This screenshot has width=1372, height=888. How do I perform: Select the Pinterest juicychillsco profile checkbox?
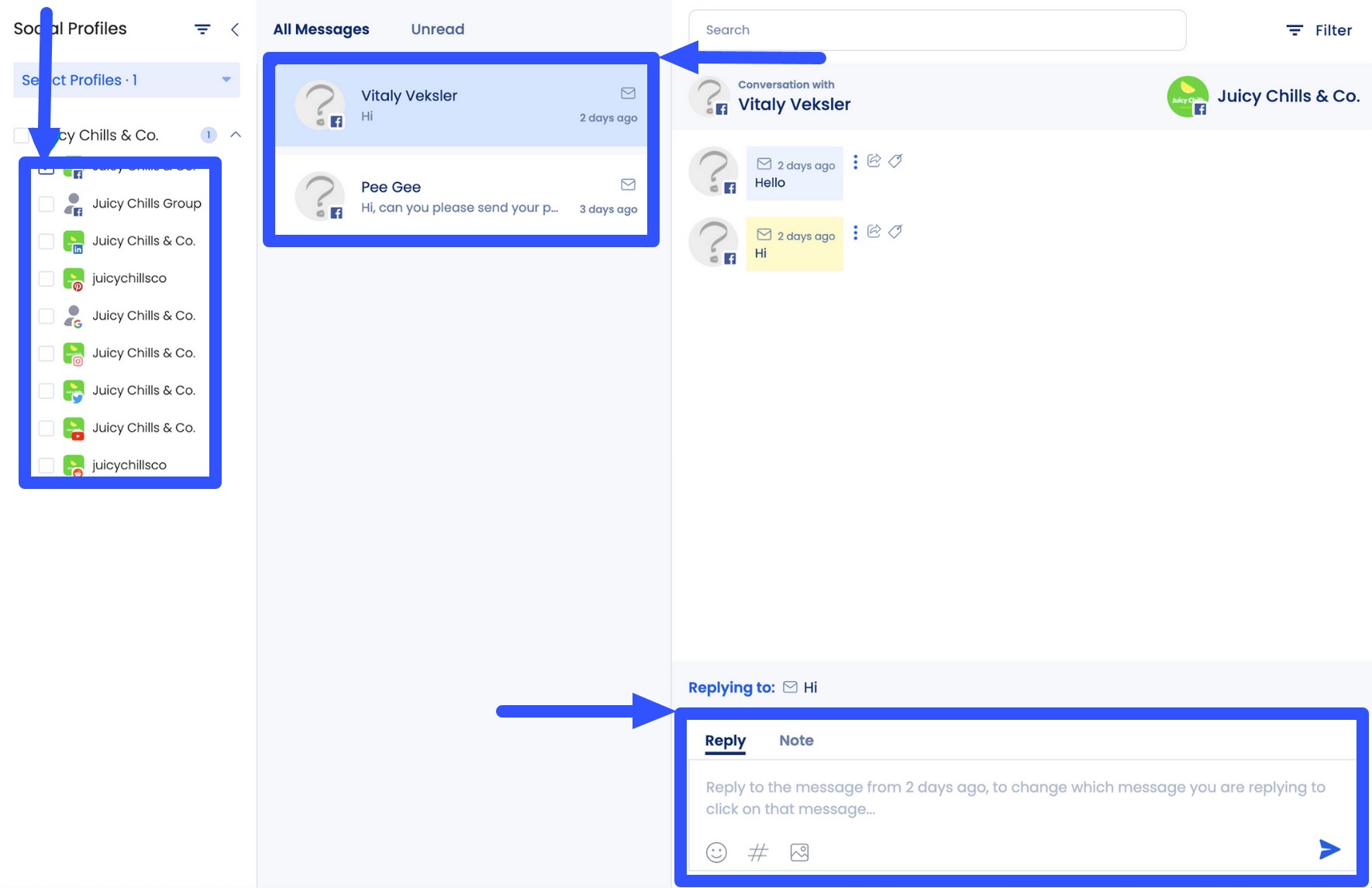(46, 278)
